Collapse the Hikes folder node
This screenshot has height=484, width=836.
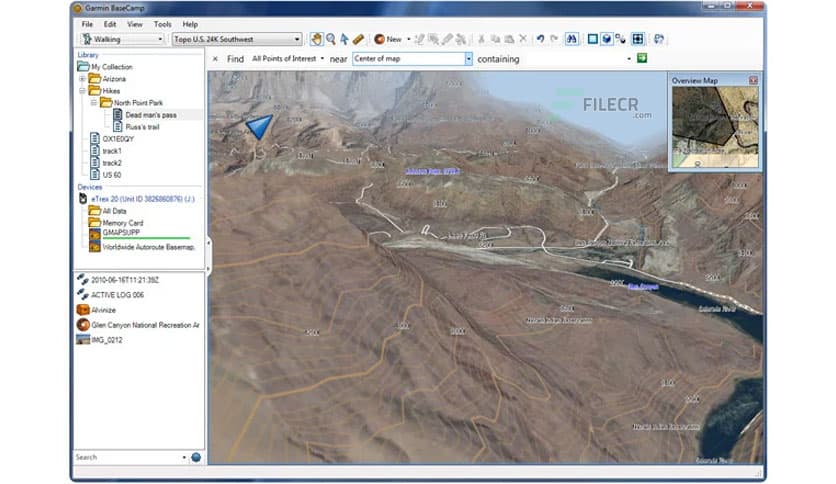(x=82, y=91)
